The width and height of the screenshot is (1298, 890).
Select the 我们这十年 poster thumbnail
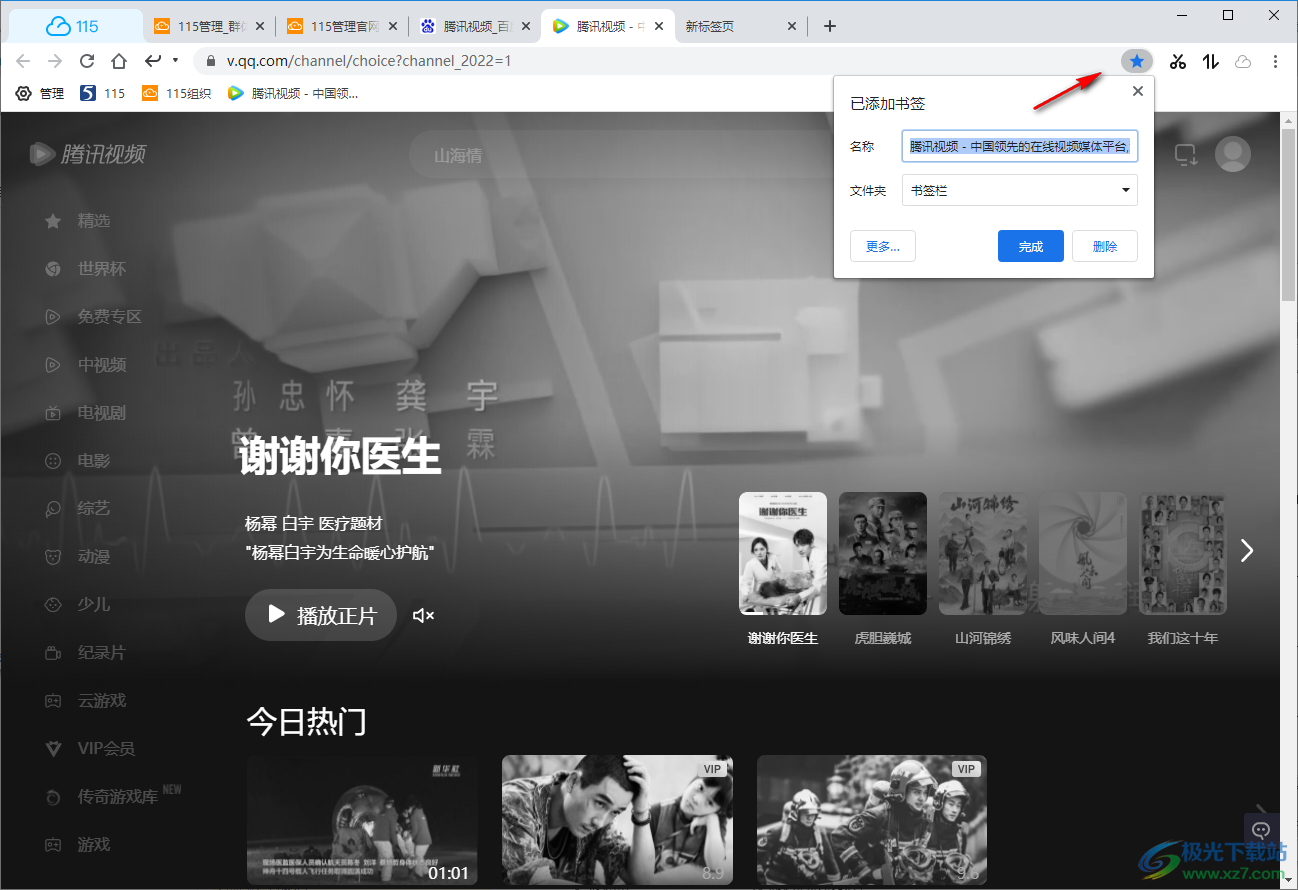coord(1183,554)
